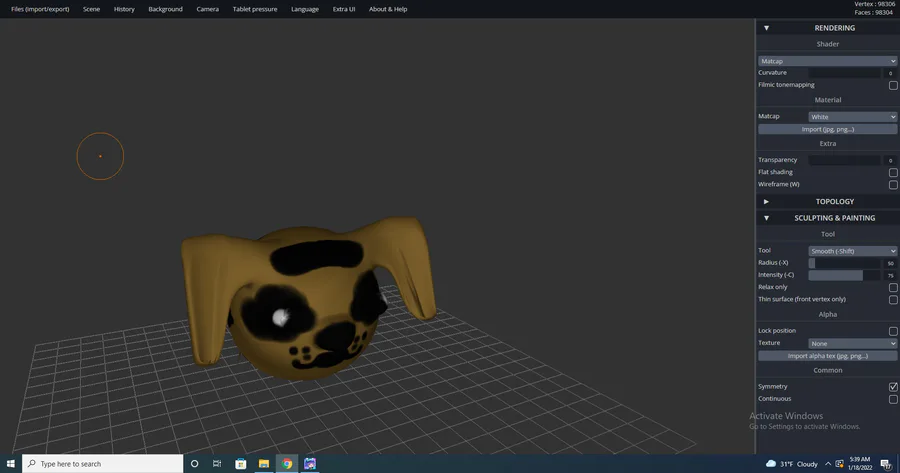Screen dimensions: 900x473
Task: Click the taskbar search box
Action: pos(103,464)
